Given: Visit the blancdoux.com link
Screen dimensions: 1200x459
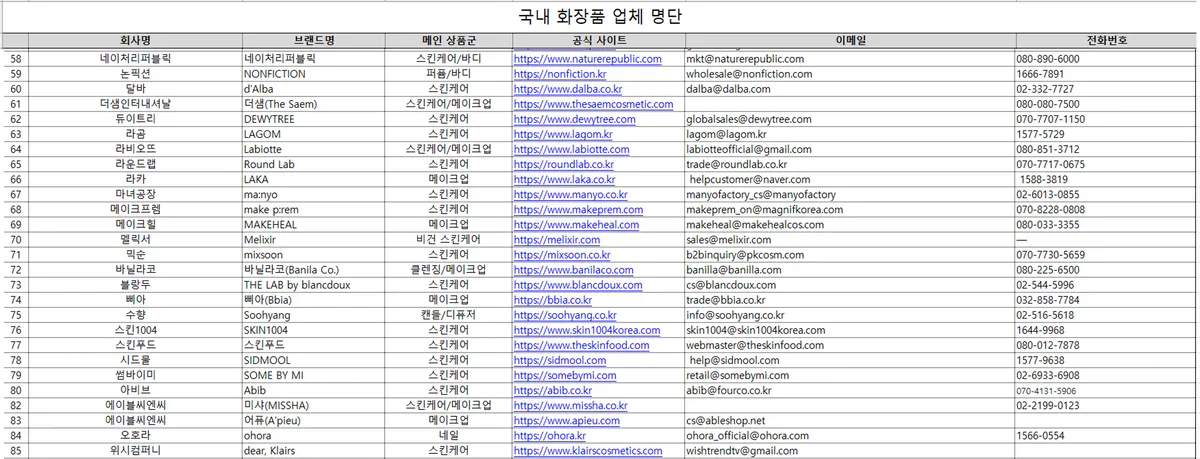Looking at the screenshot, I should (578, 285).
